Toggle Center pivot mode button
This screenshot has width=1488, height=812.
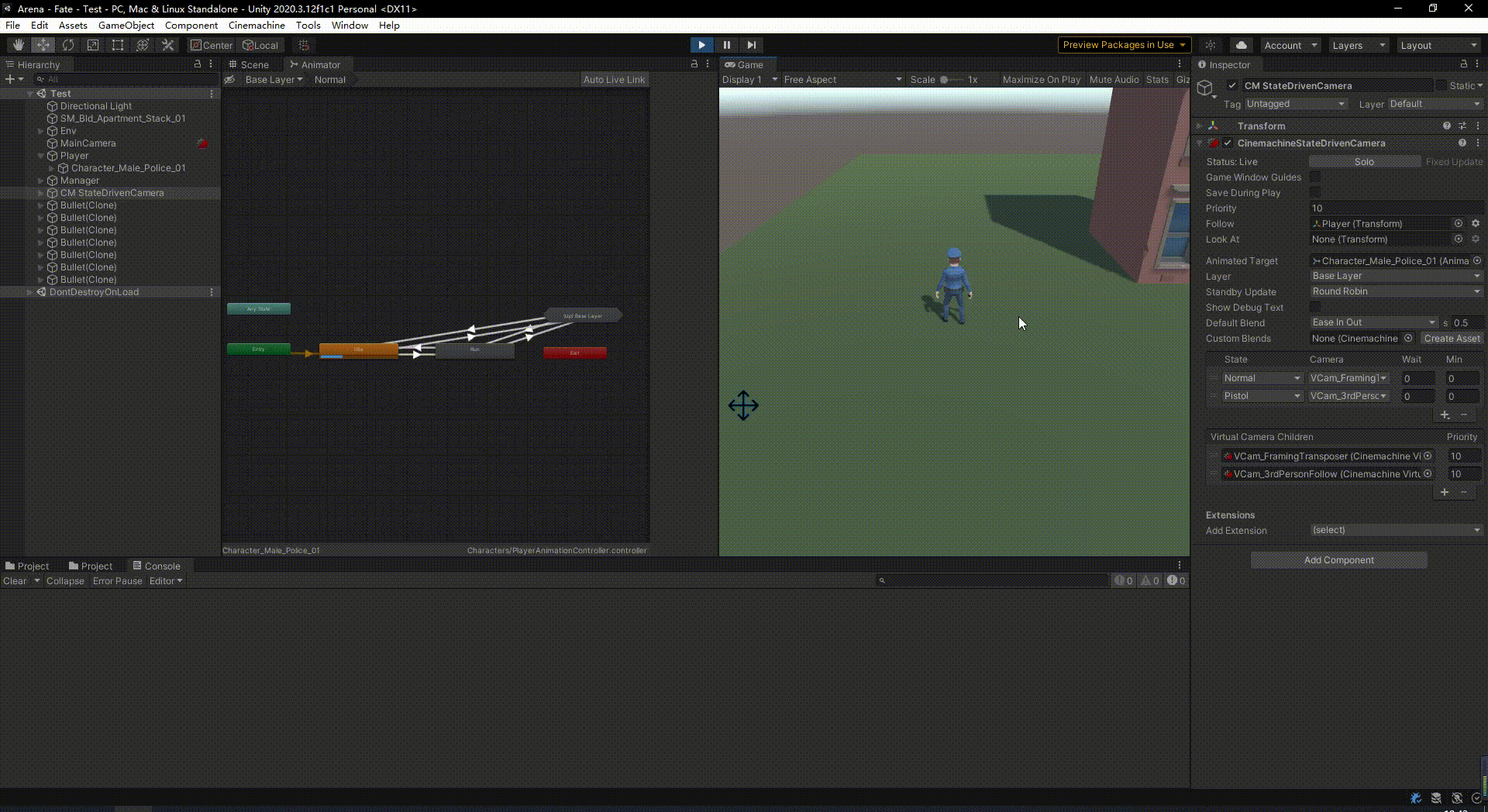212,45
